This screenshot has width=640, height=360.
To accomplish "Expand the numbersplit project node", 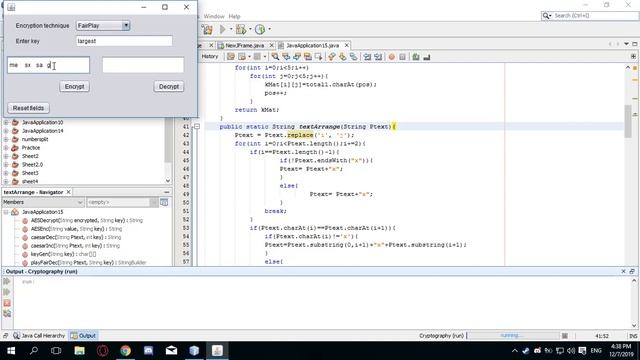I will point(6,139).
